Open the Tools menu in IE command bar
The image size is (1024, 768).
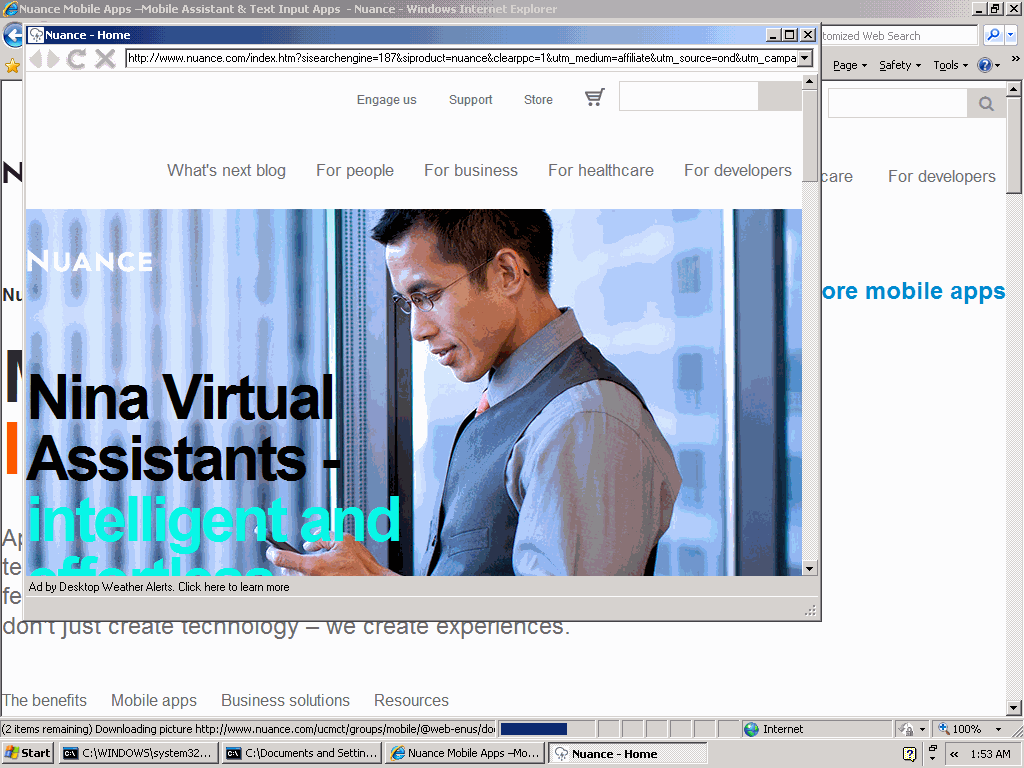(950, 65)
